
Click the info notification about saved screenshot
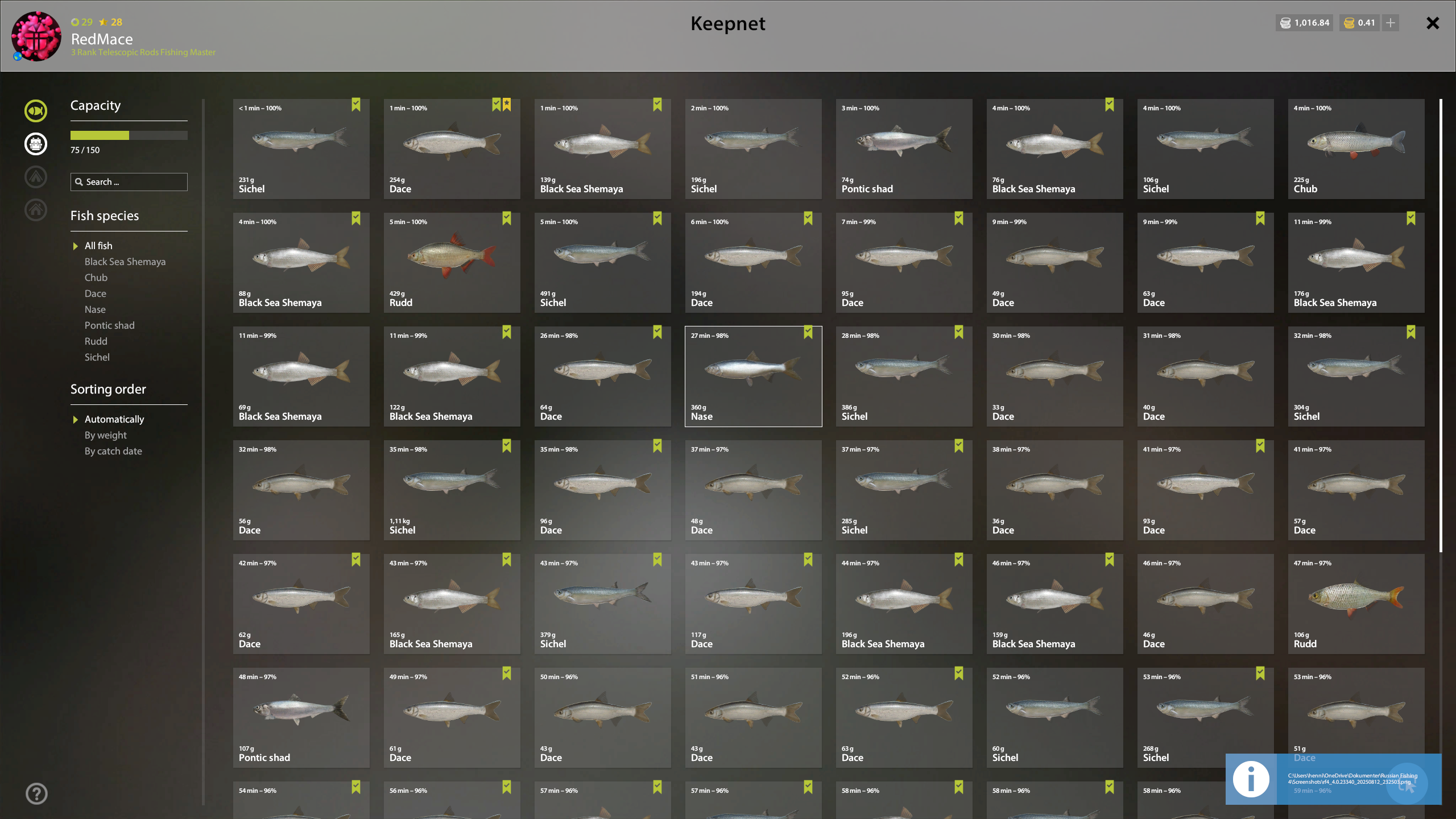click(1334, 779)
